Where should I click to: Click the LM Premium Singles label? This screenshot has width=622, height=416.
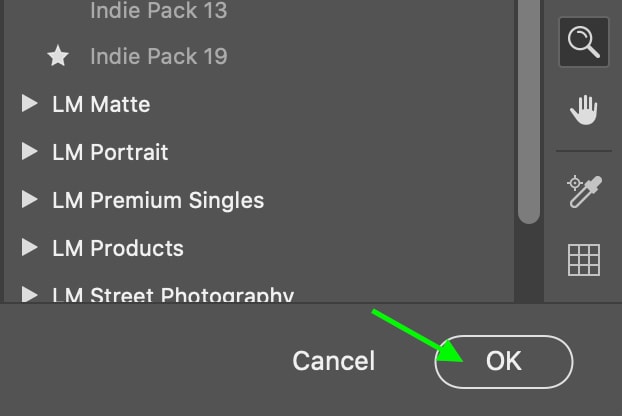tap(158, 200)
